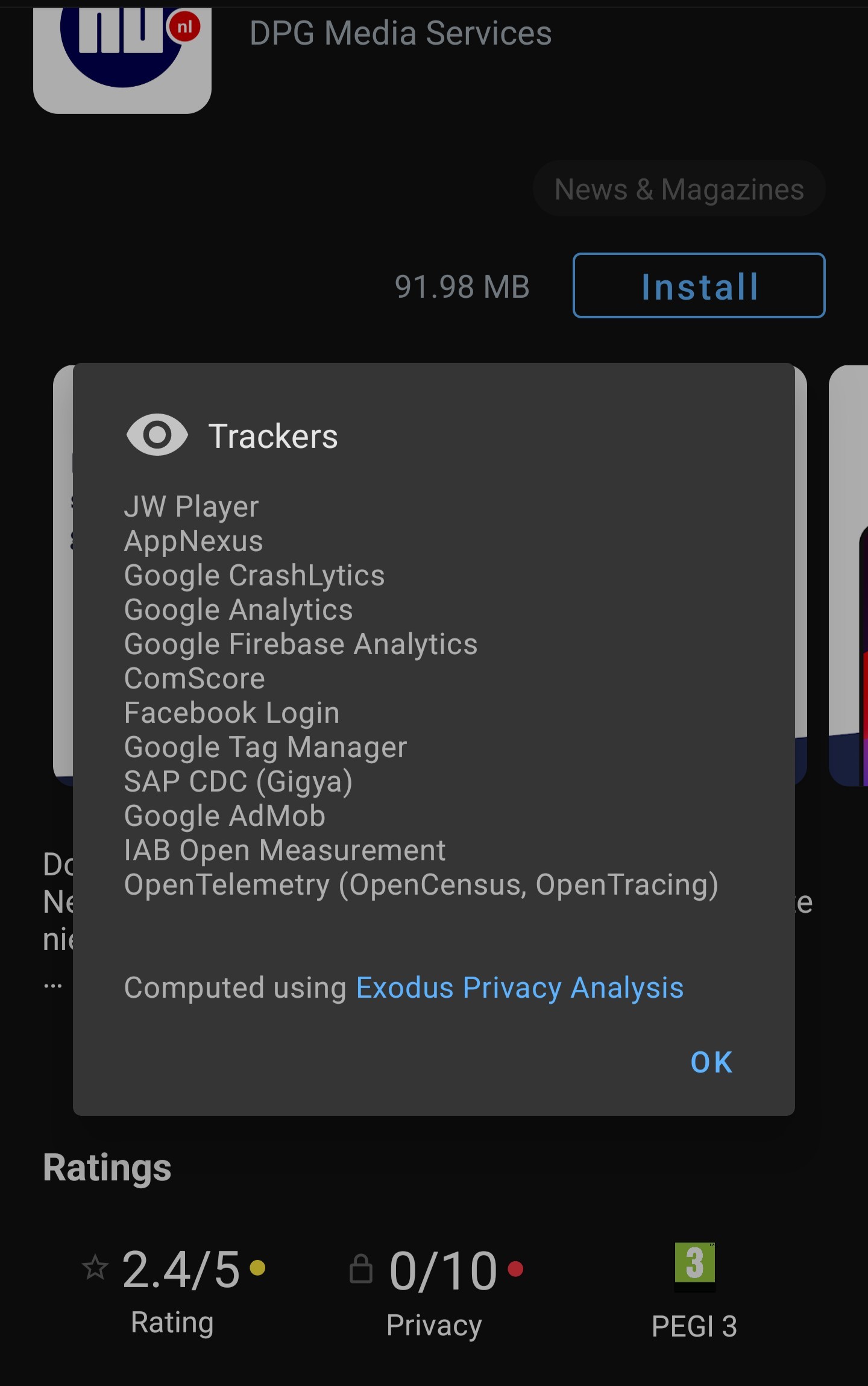
Task: Click the IAB Open Measurement tracker entry
Action: (x=285, y=850)
